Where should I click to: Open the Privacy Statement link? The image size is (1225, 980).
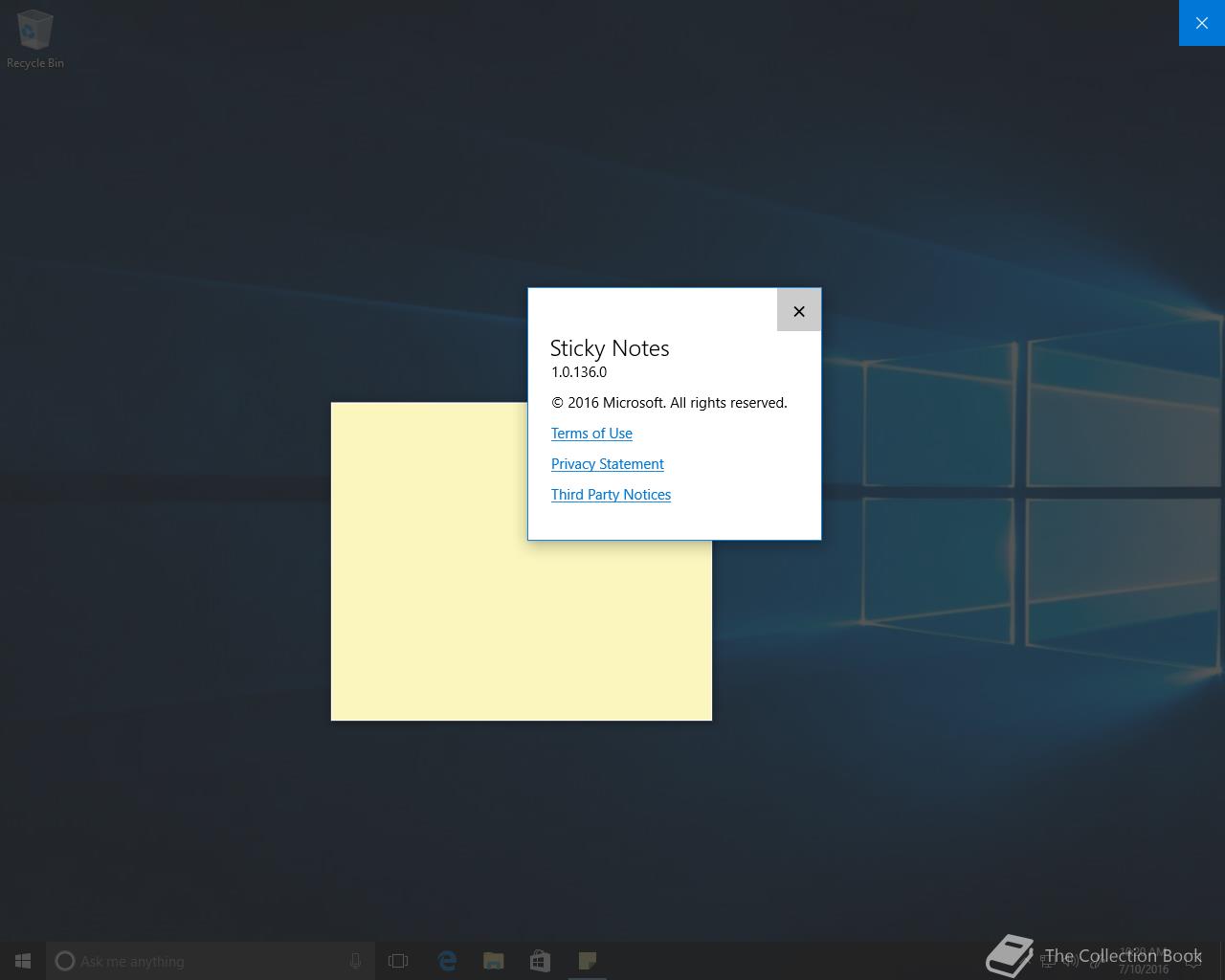(607, 464)
